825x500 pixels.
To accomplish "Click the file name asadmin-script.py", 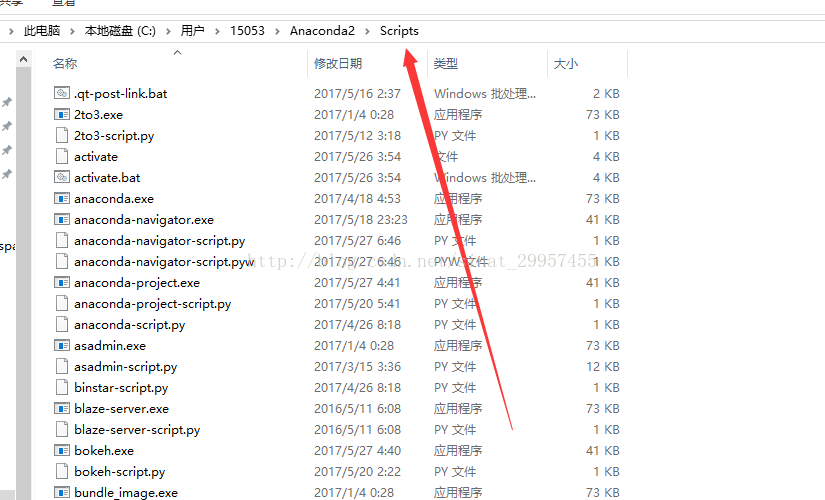I will coord(125,367).
